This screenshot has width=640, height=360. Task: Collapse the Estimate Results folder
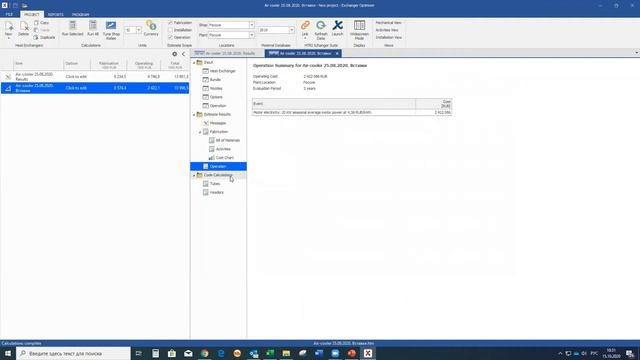194,114
